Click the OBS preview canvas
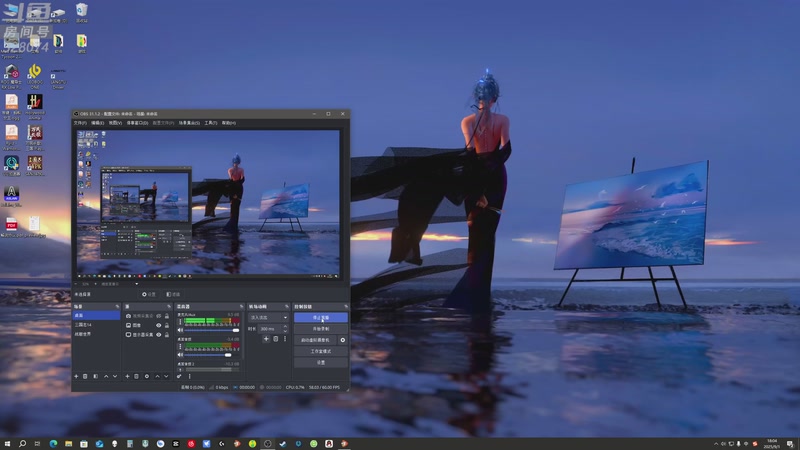 click(208, 205)
